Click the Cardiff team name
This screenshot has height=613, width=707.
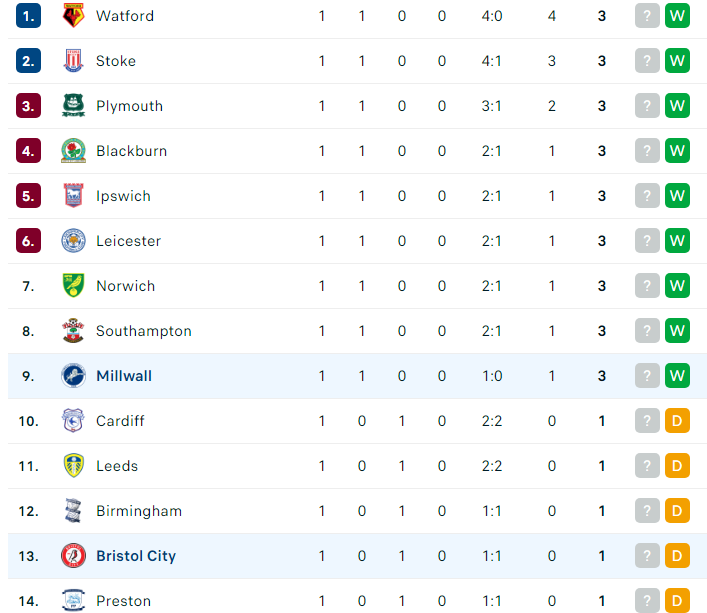pyautogui.click(x=120, y=421)
